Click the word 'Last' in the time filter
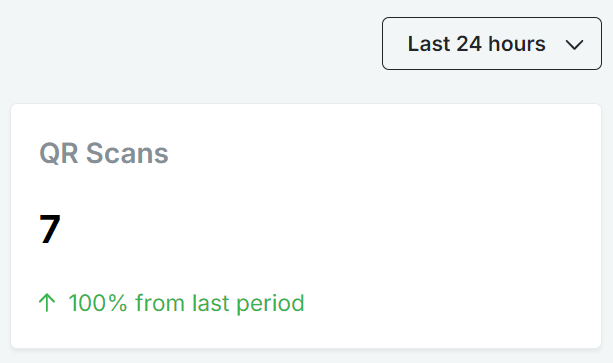 coord(429,43)
